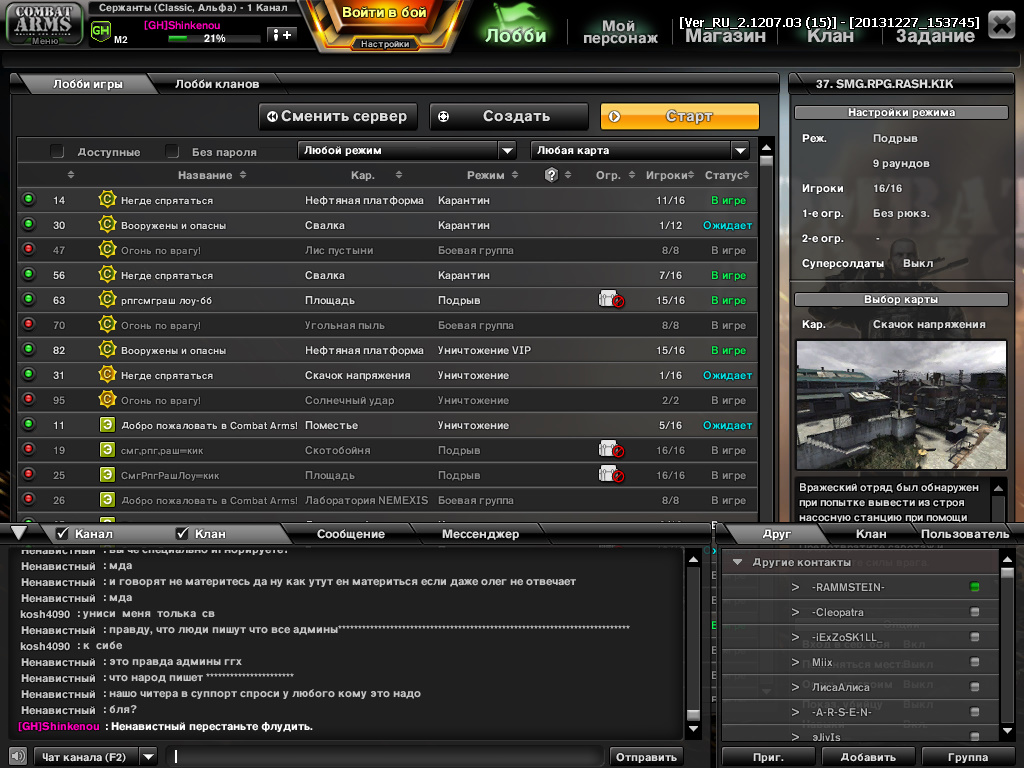The image size is (1024, 768).
Task: Click the Группа button
Action: (x=968, y=757)
